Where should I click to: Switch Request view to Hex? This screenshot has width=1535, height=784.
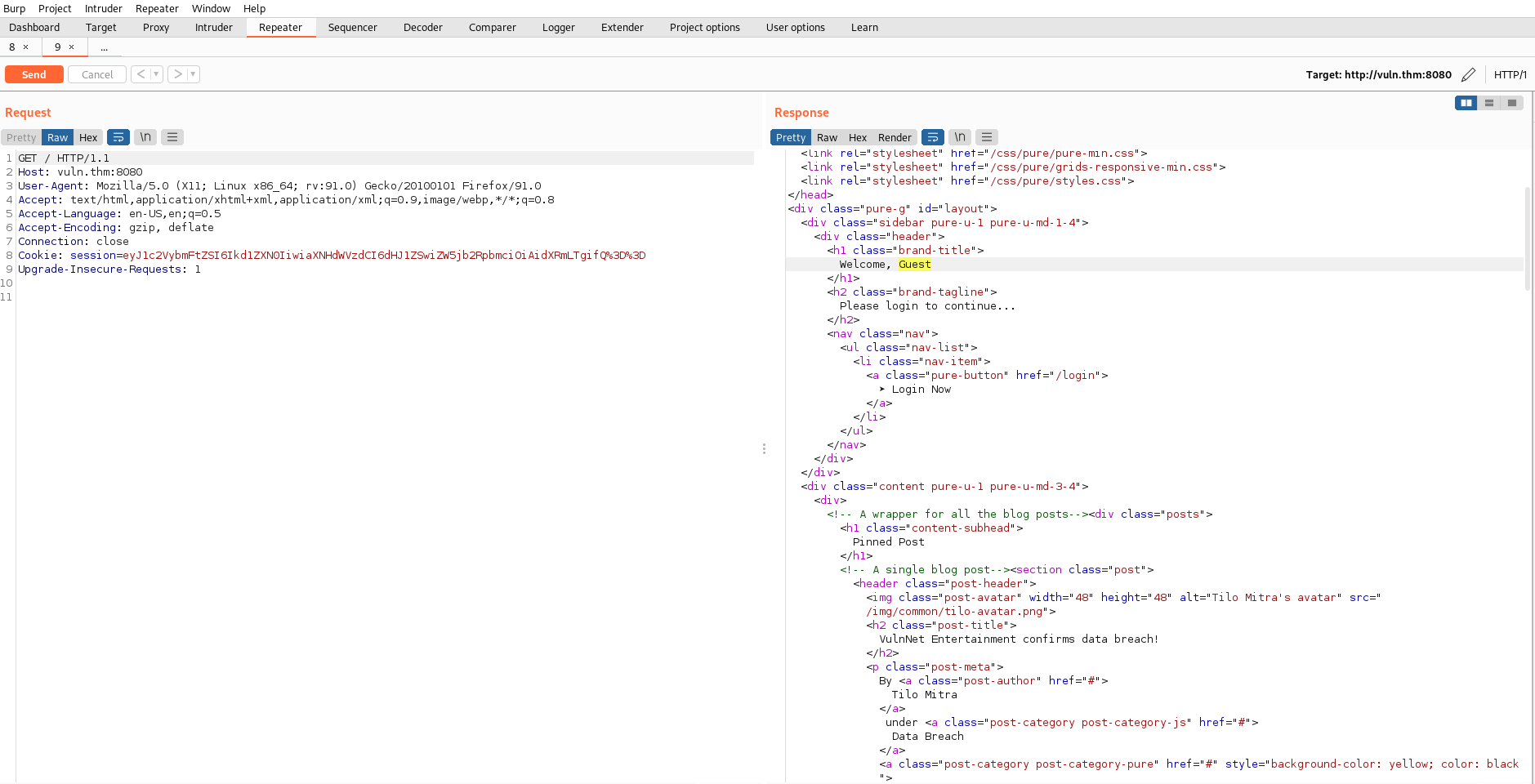[x=88, y=137]
